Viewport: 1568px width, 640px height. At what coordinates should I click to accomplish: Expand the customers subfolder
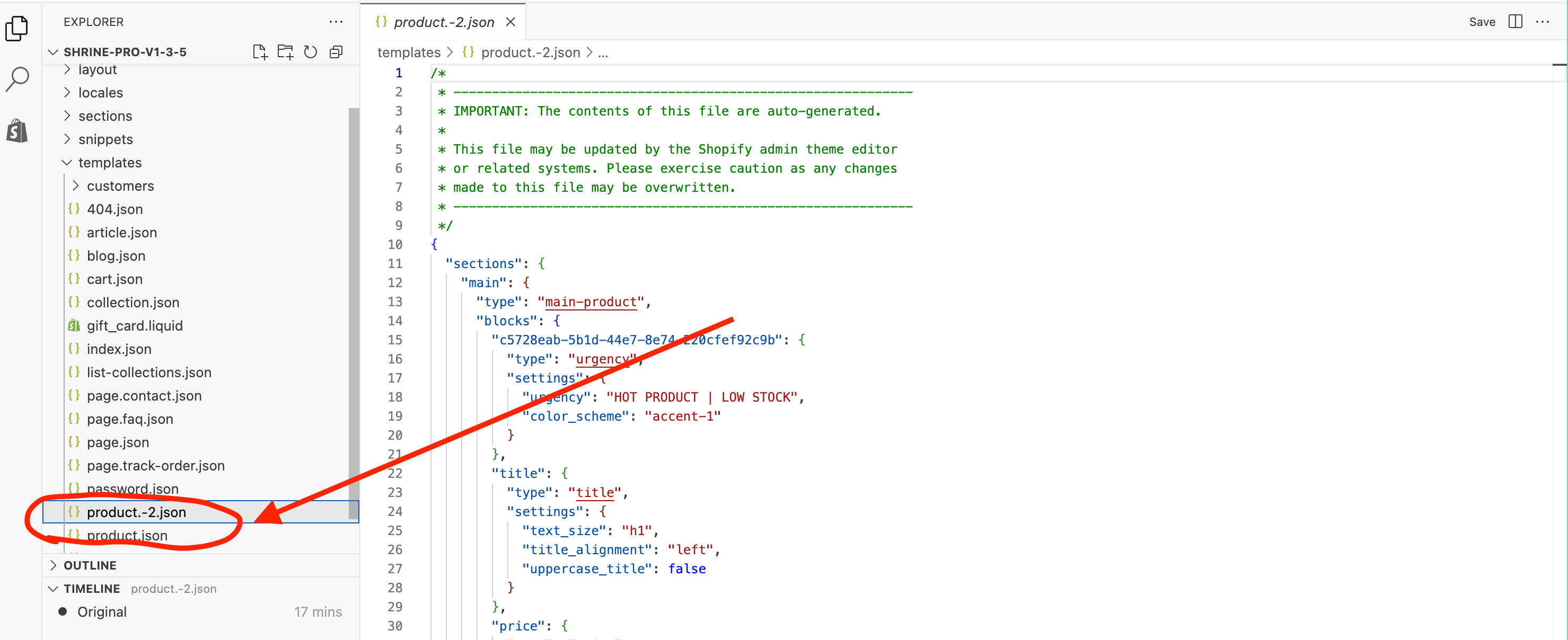point(120,185)
